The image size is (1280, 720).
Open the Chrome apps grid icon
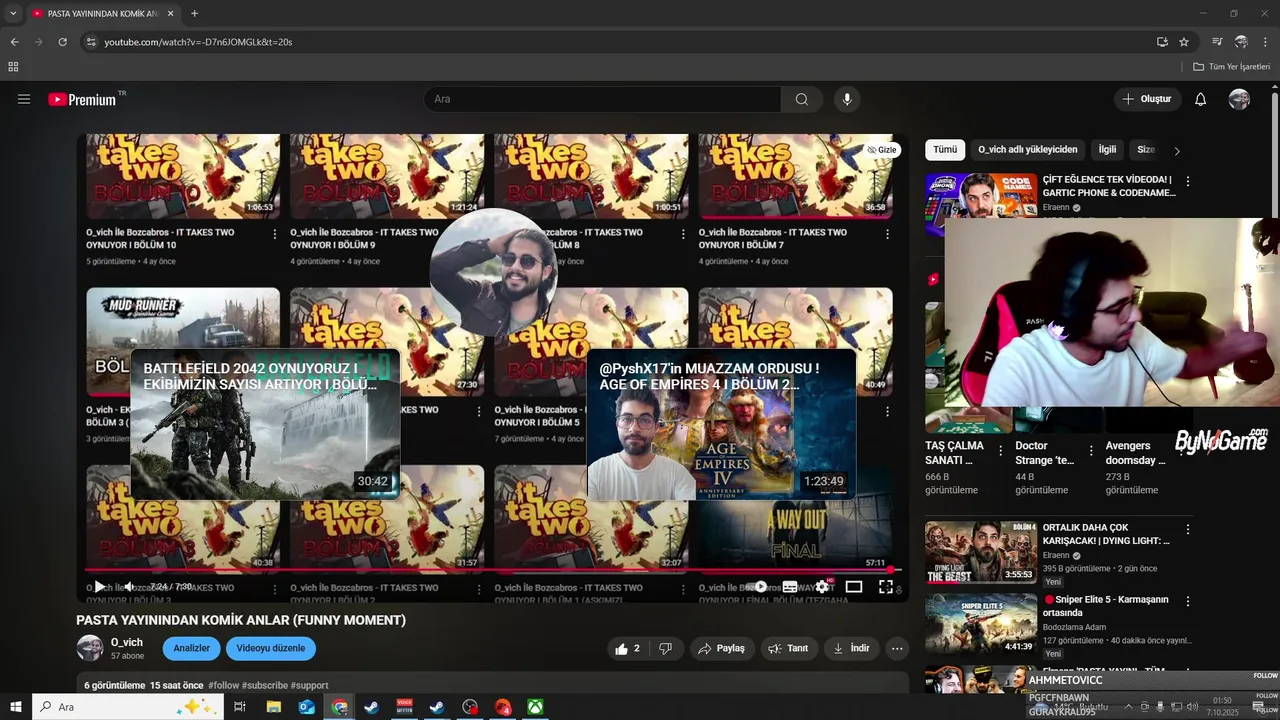pyautogui.click(x=13, y=67)
